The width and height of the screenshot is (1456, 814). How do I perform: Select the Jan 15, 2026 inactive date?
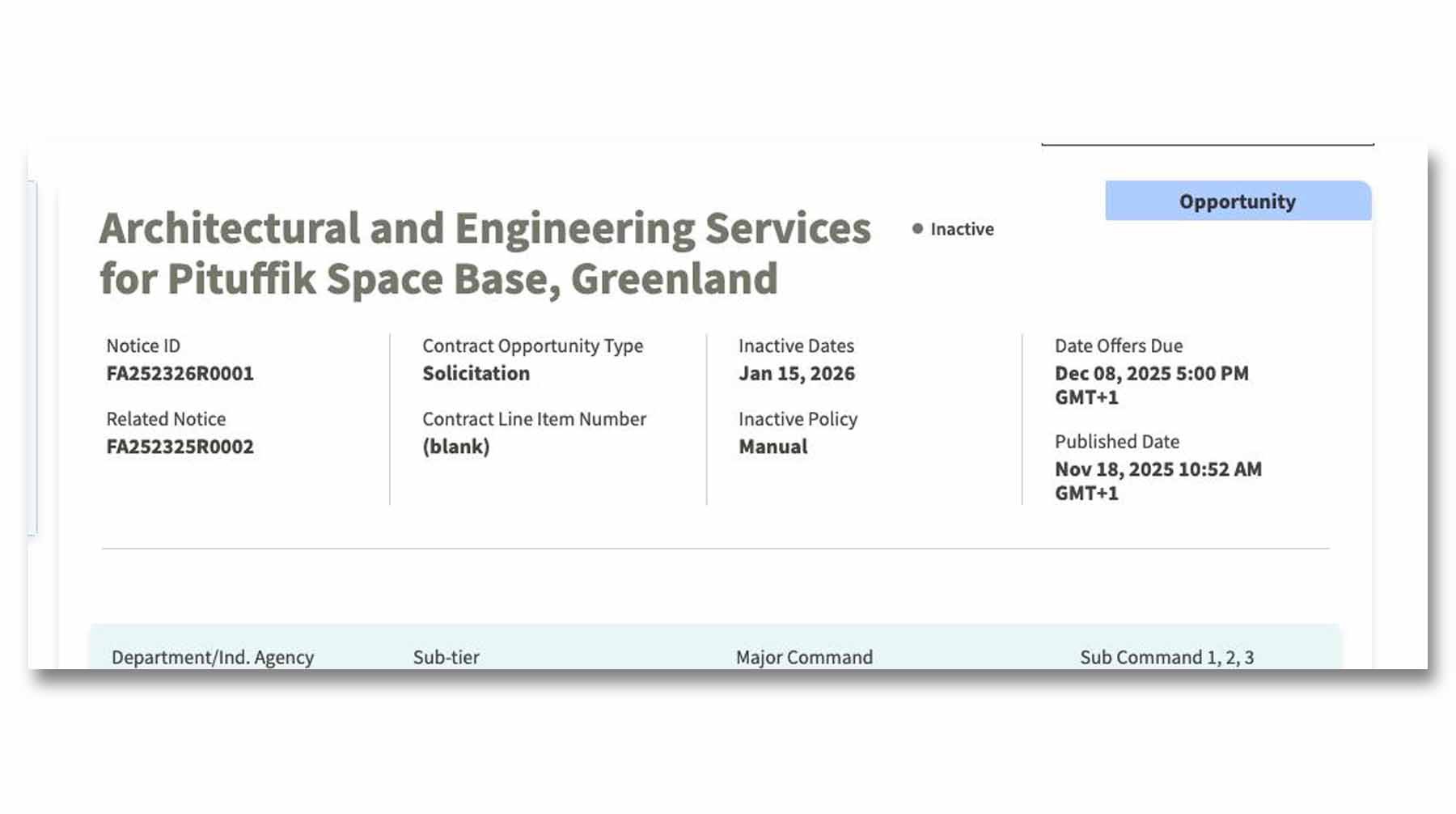[796, 374]
